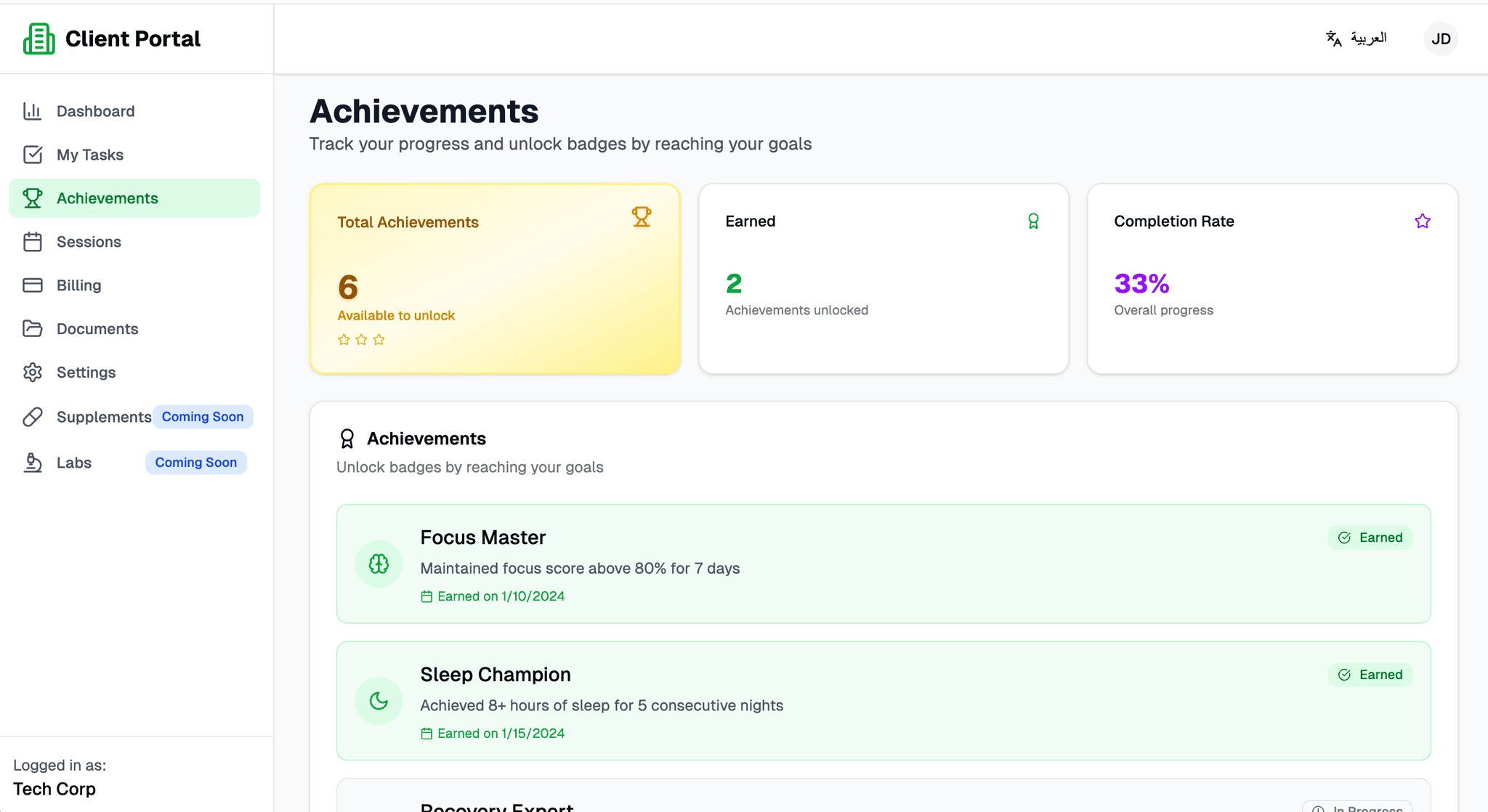The width and height of the screenshot is (1488, 812).
Task: Click the trophy icon on Total Achievements card
Action: coord(641,216)
